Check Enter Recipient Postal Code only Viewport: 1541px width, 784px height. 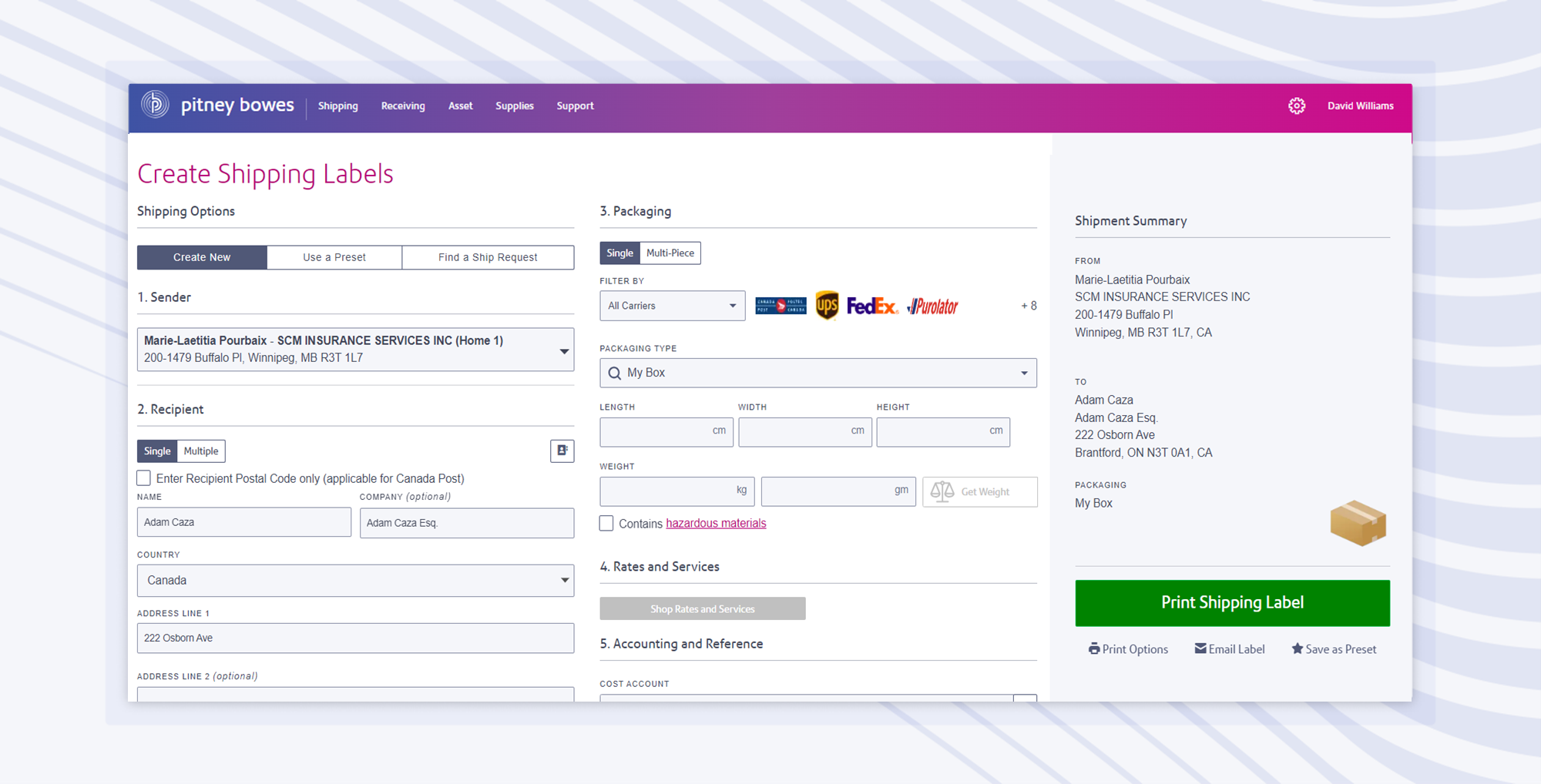point(144,478)
